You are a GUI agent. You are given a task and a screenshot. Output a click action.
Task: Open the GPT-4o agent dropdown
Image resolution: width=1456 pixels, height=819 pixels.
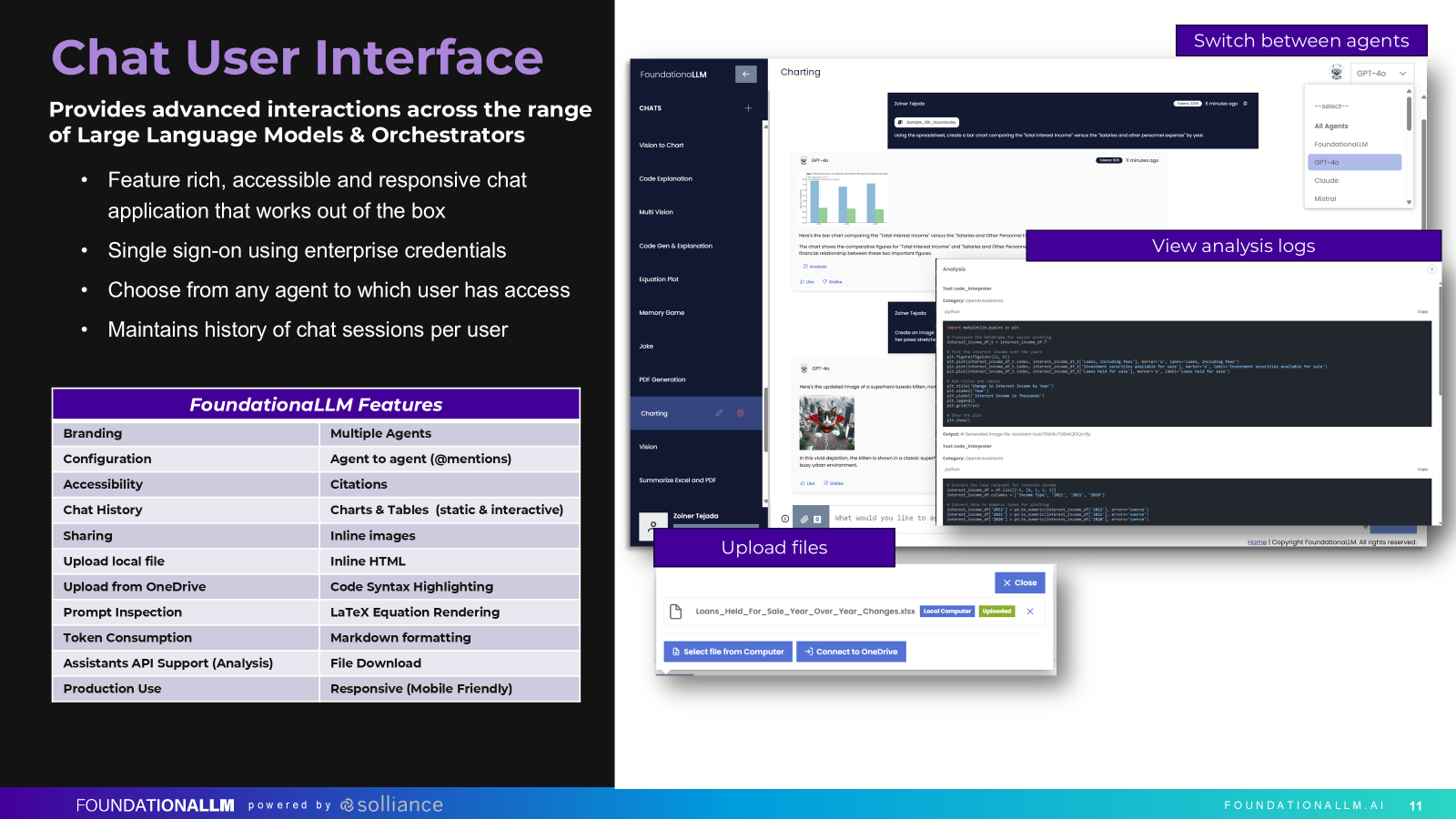click(x=1382, y=74)
